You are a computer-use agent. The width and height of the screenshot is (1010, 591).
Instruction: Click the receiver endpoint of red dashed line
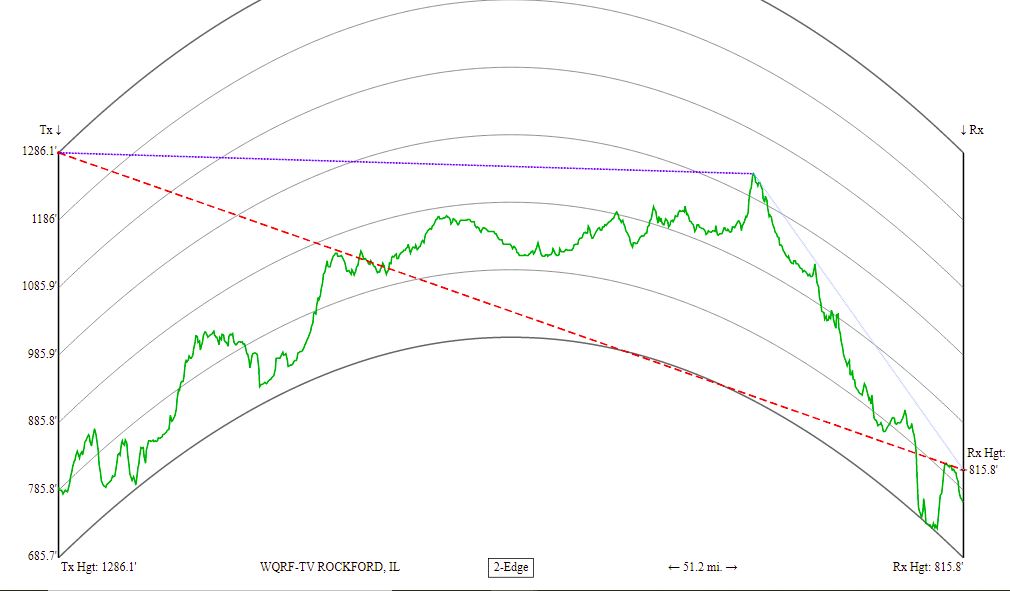point(963,470)
